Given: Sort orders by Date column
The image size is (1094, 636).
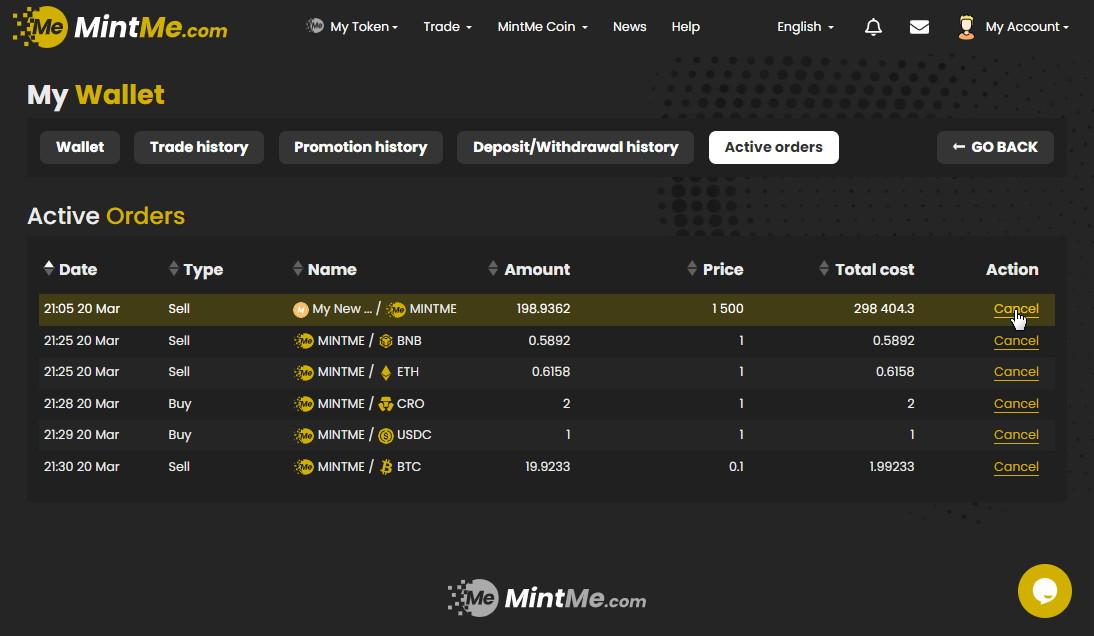Looking at the screenshot, I should point(70,269).
